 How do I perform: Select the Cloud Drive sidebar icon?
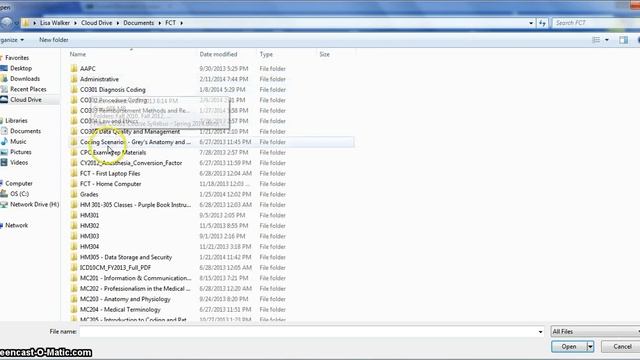pyautogui.click(x=4, y=100)
